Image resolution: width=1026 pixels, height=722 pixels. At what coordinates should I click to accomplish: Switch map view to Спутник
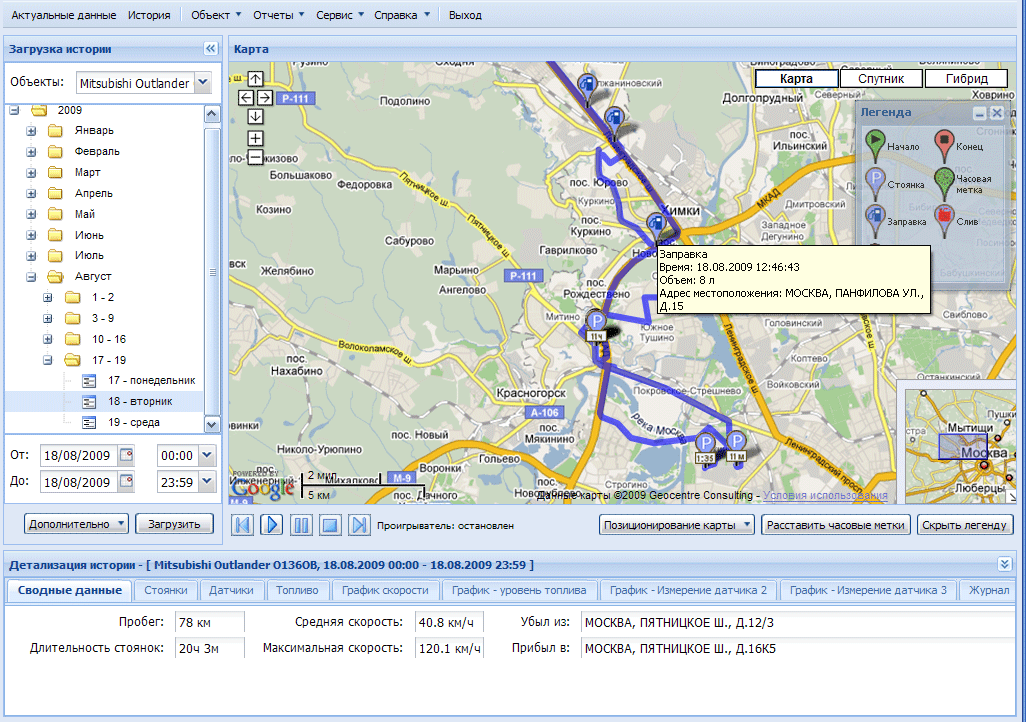[x=881, y=79]
